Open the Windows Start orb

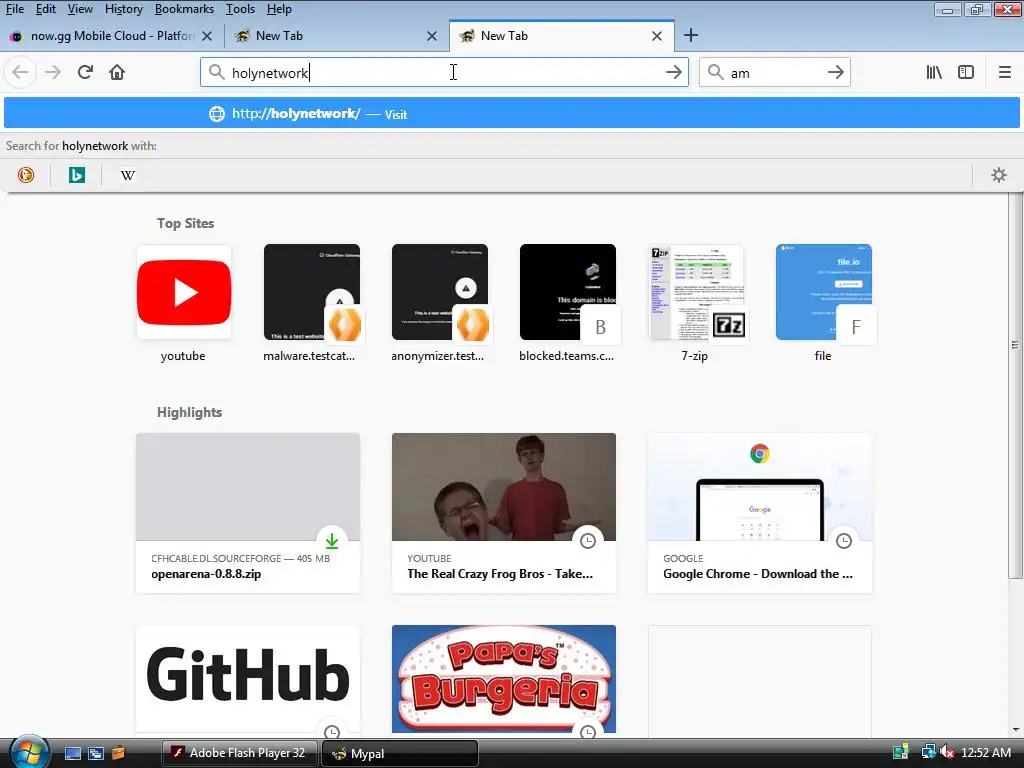29,752
